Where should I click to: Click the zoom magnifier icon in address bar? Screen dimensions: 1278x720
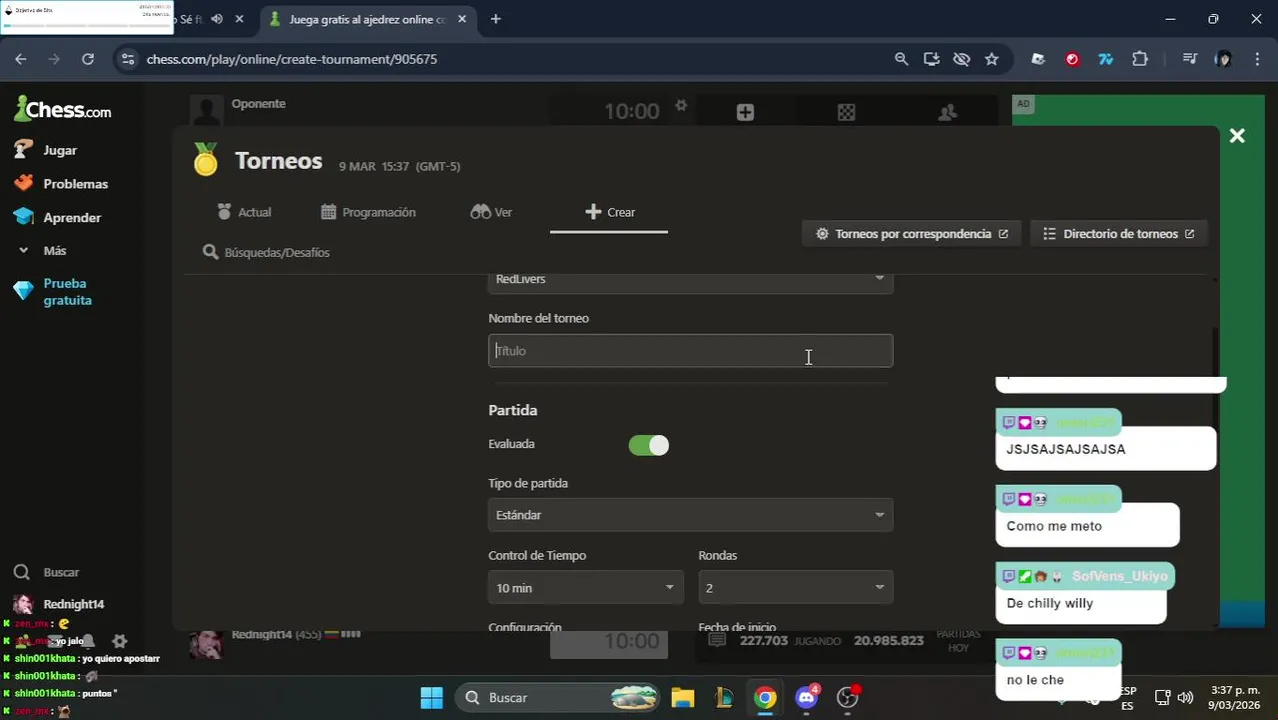[x=901, y=59]
